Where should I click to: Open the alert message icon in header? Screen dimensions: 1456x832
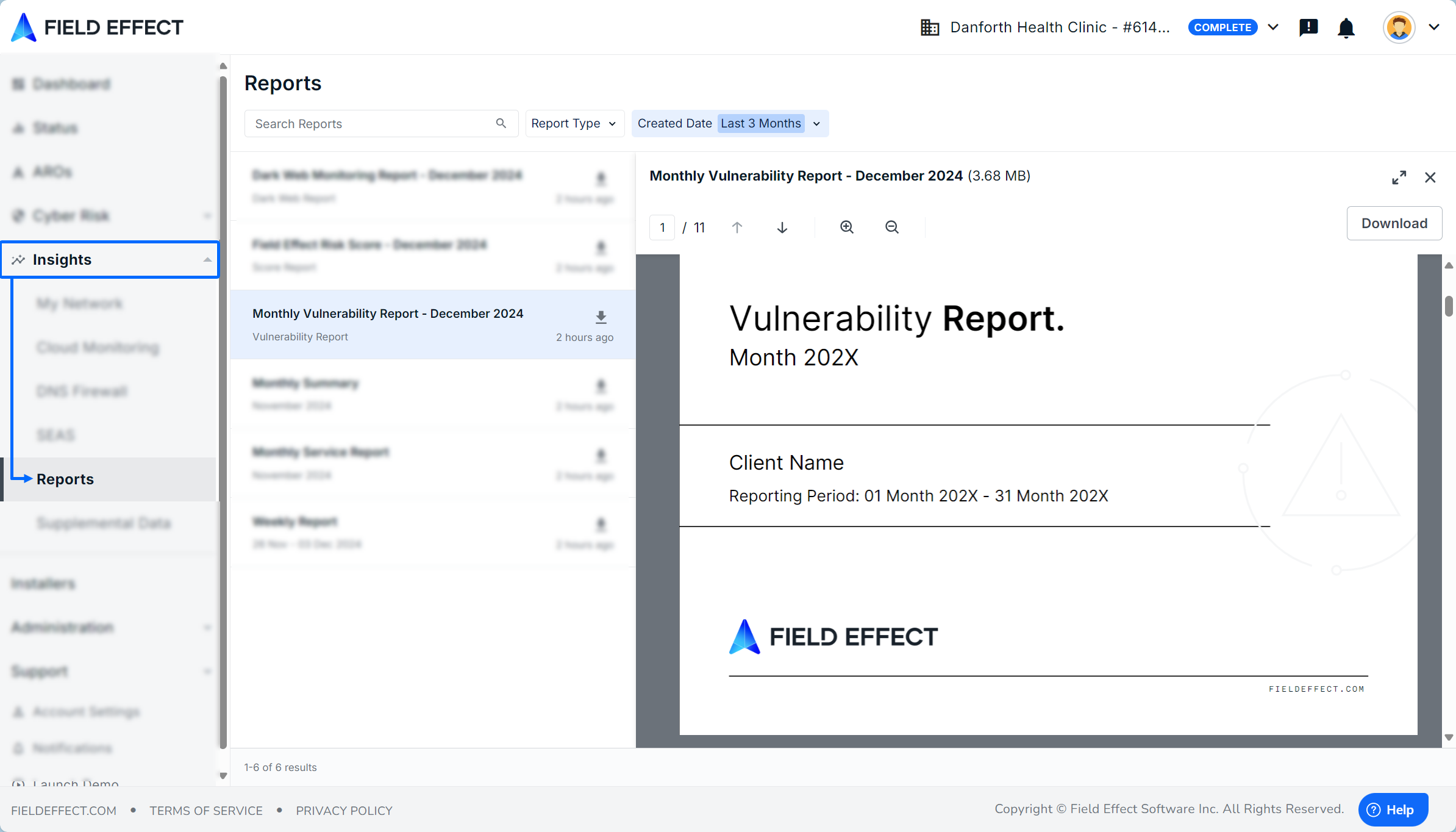click(1308, 27)
